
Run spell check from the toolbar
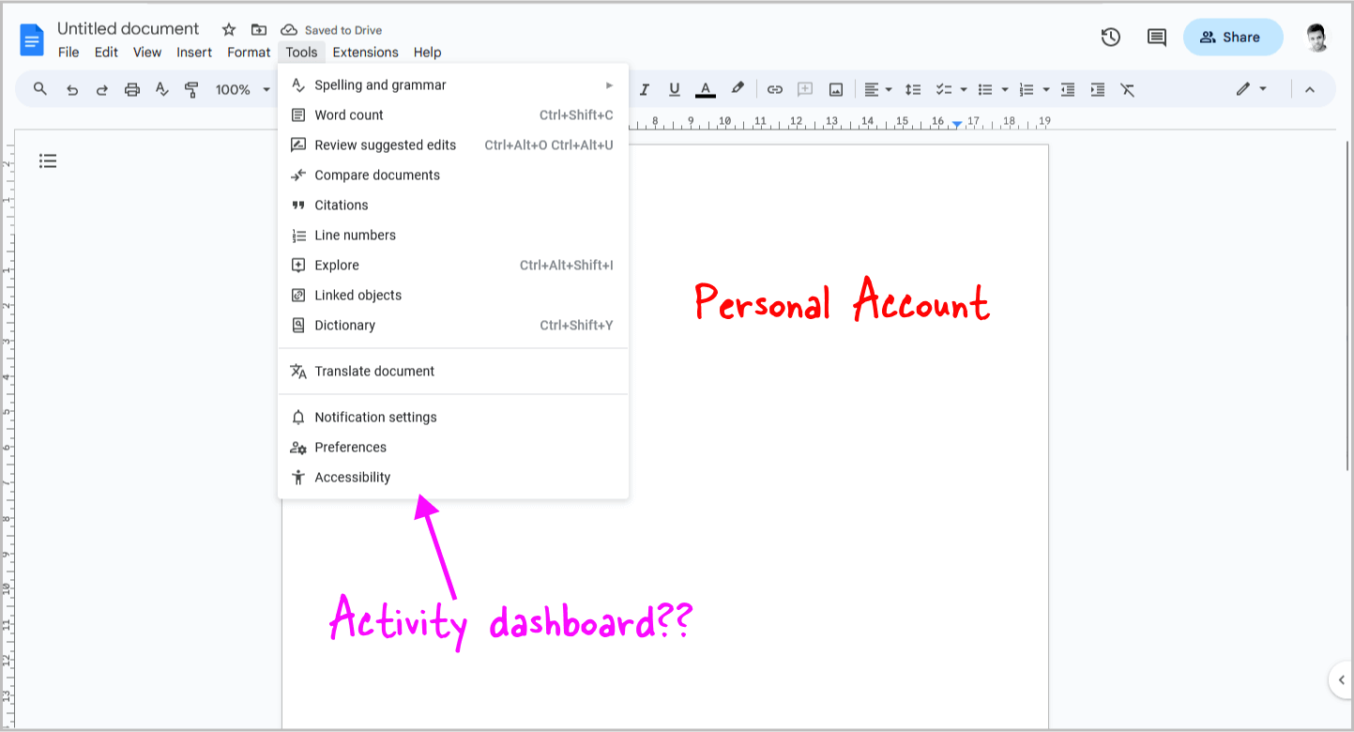point(162,89)
